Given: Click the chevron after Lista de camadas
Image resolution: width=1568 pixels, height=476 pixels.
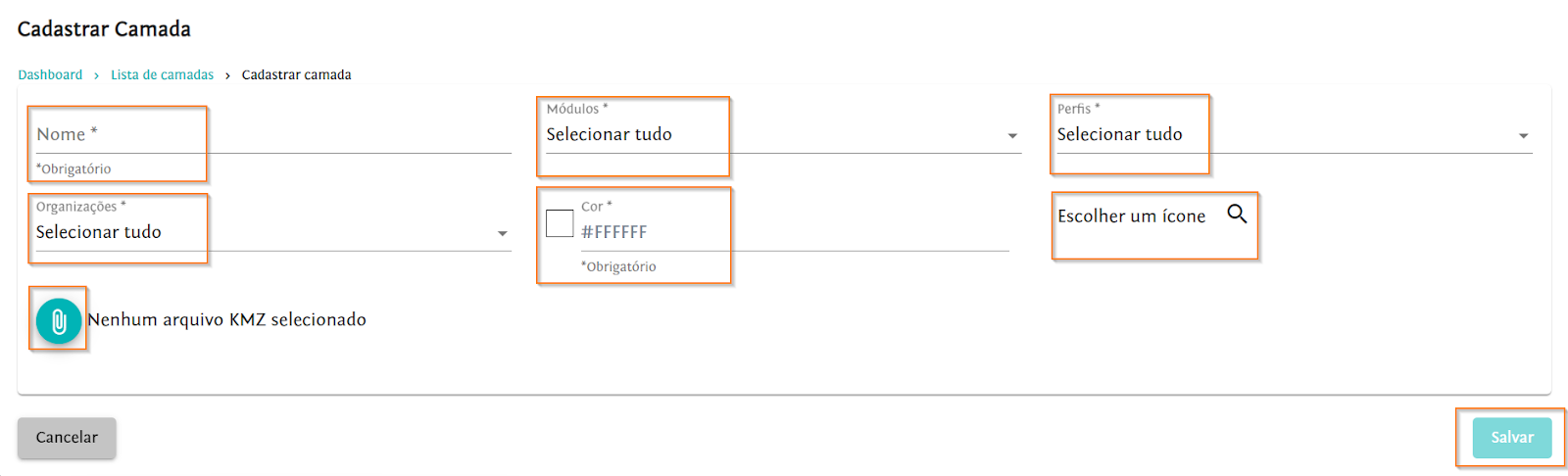Looking at the screenshot, I should point(227,75).
